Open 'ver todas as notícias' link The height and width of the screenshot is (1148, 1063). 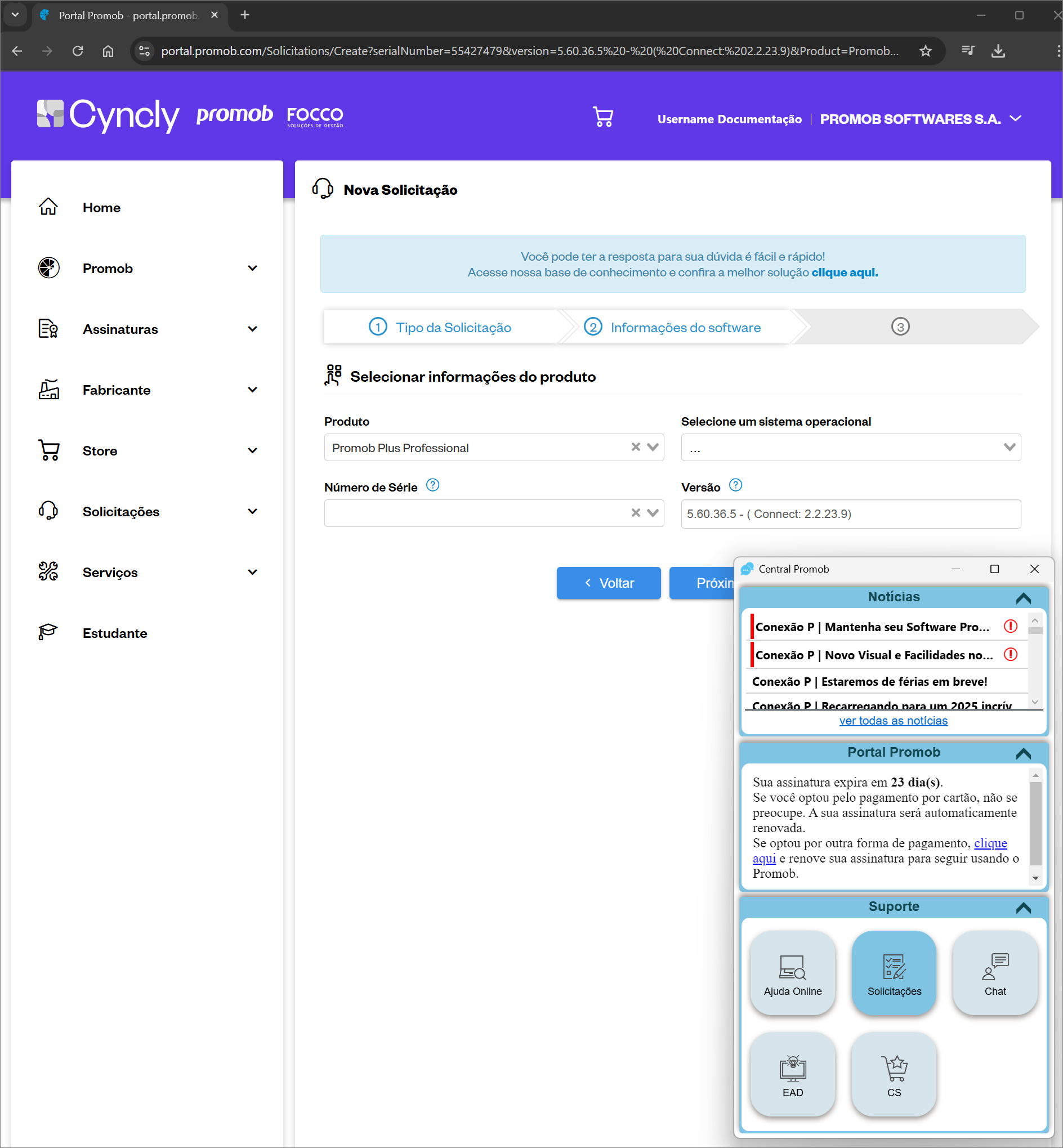pyautogui.click(x=894, y=721)
